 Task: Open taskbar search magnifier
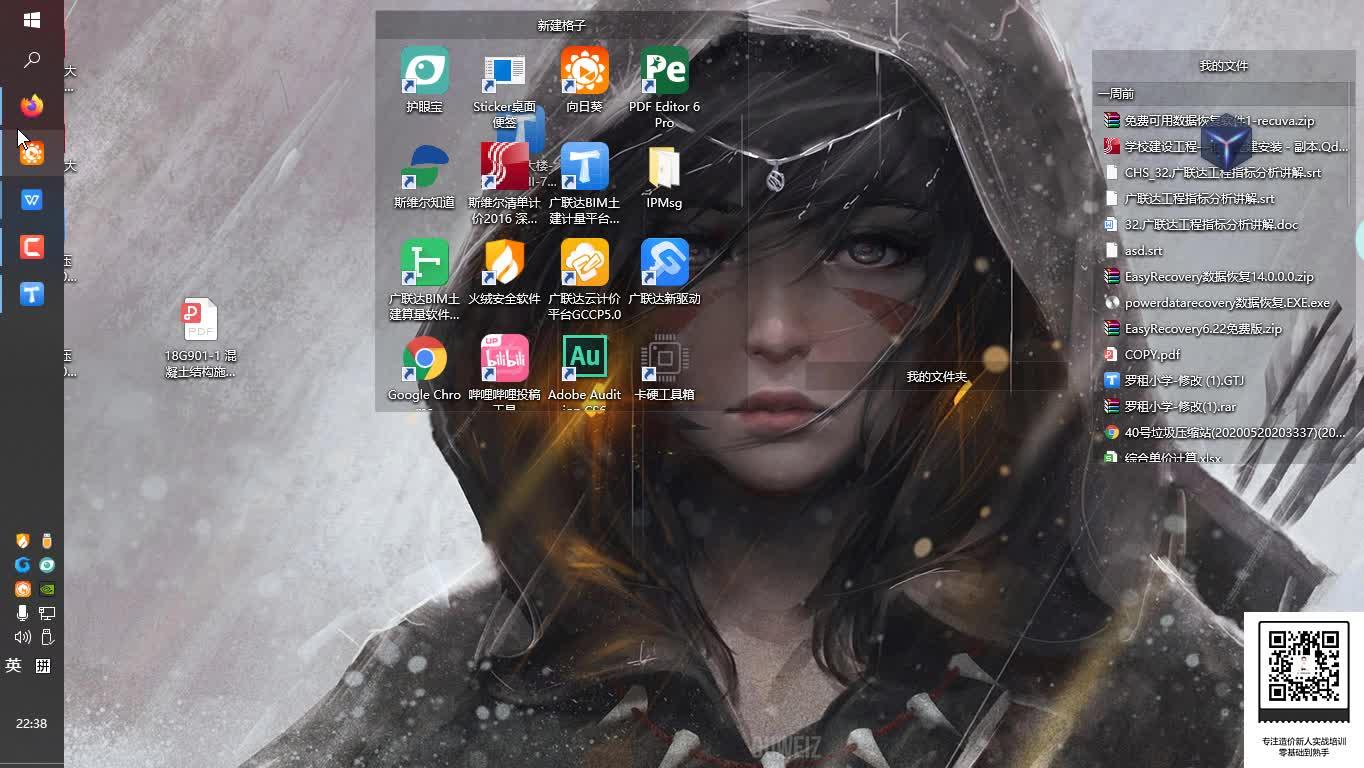pyautogui.click(x=32, y=60)
